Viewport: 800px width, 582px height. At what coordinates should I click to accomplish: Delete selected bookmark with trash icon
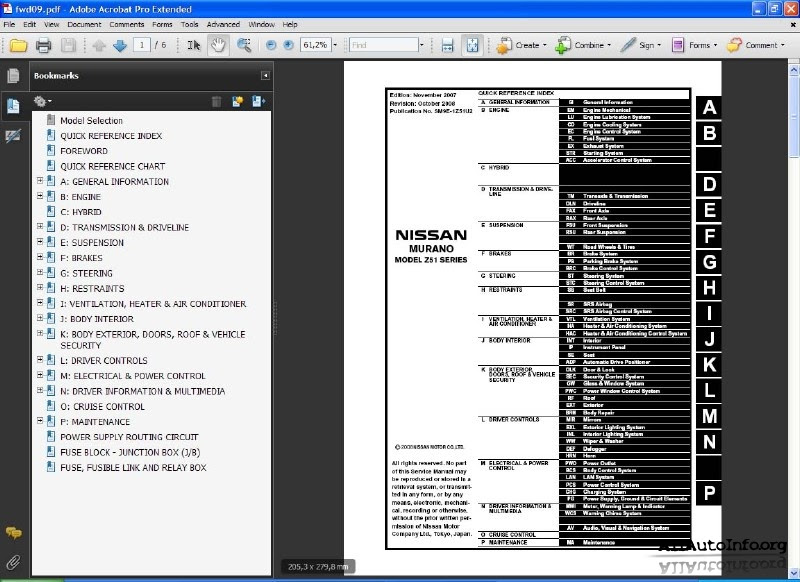tap(216, 102)
